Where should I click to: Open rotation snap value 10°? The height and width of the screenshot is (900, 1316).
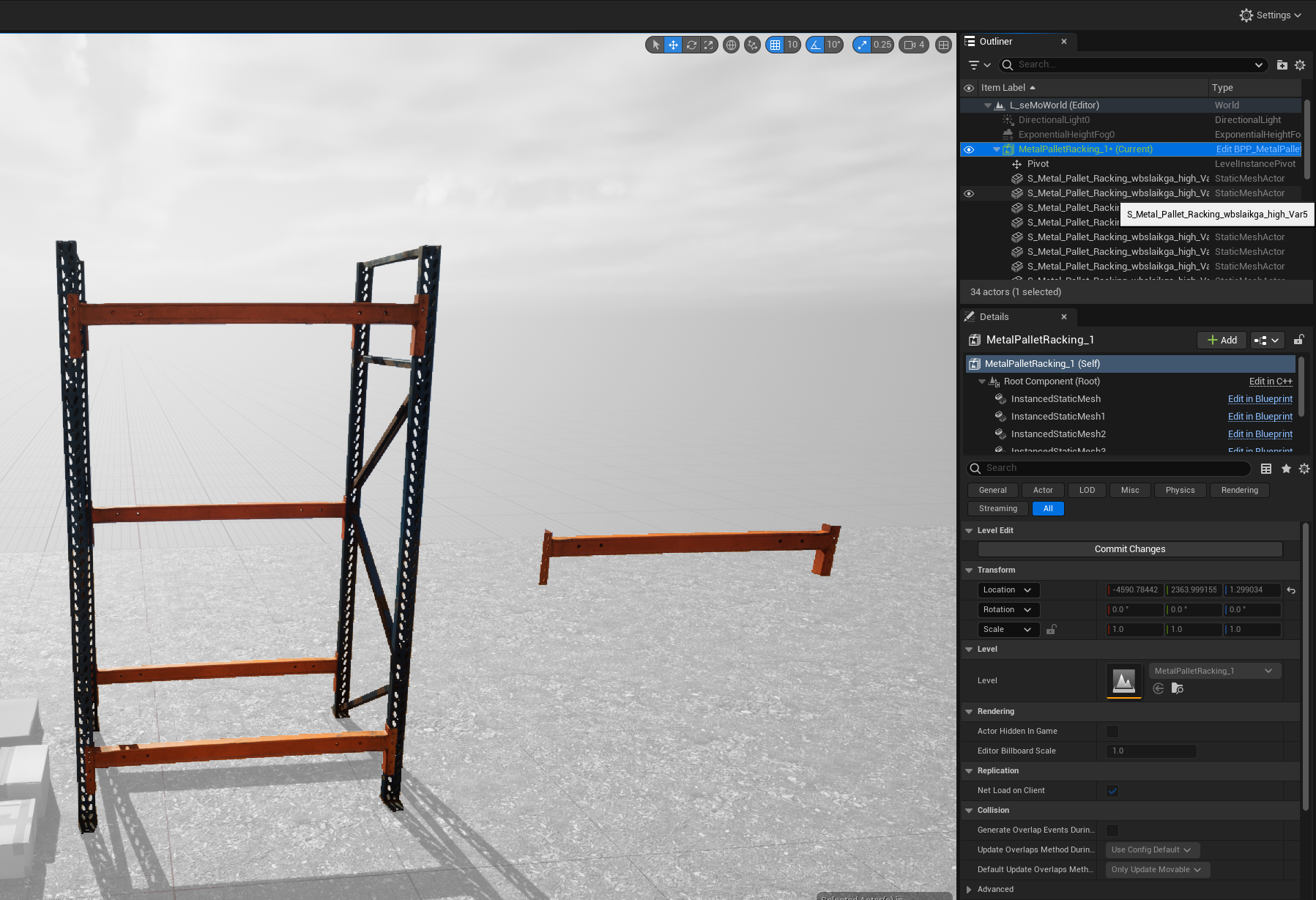click(833, 45)
